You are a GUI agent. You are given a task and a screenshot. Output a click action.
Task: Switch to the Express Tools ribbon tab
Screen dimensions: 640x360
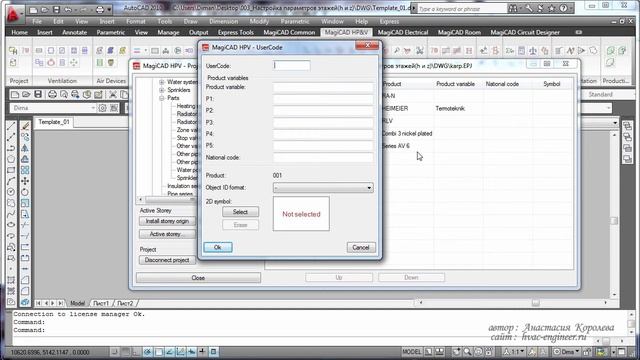[236, 33]
